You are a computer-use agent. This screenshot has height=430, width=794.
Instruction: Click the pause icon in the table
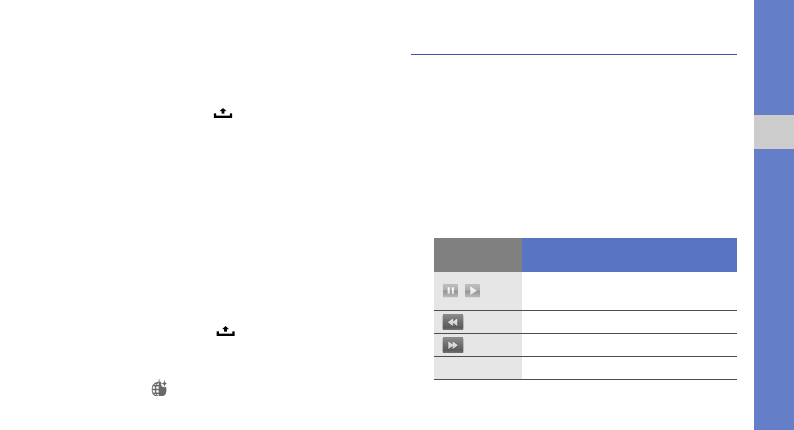point(450,291)
